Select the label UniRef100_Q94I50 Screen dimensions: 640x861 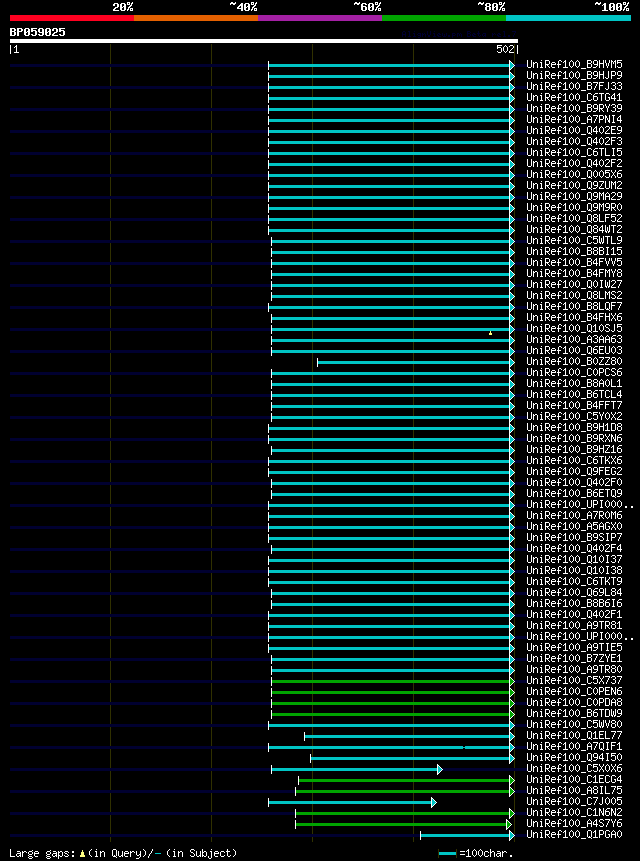coord(574,758)
